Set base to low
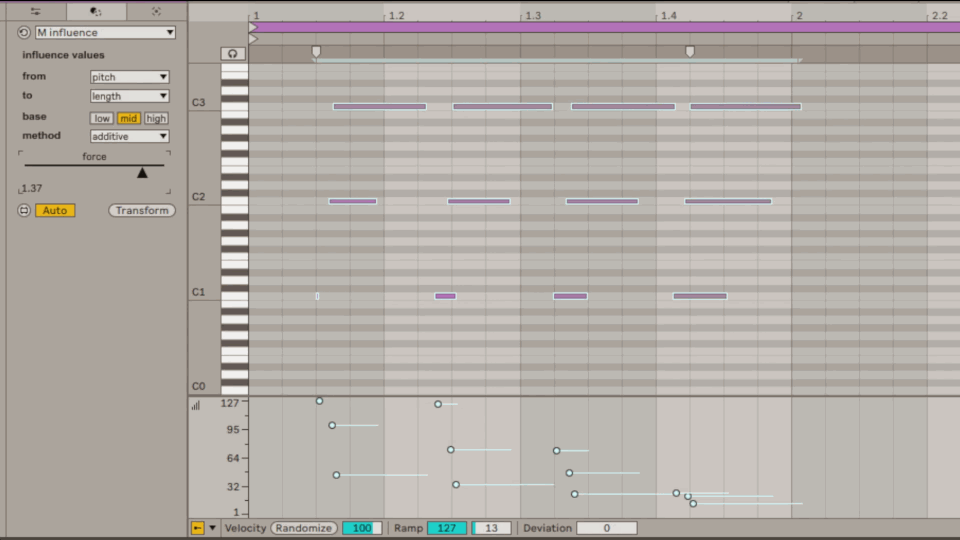The width and height of the screenshot is (960, 540). tap(102, 118)
